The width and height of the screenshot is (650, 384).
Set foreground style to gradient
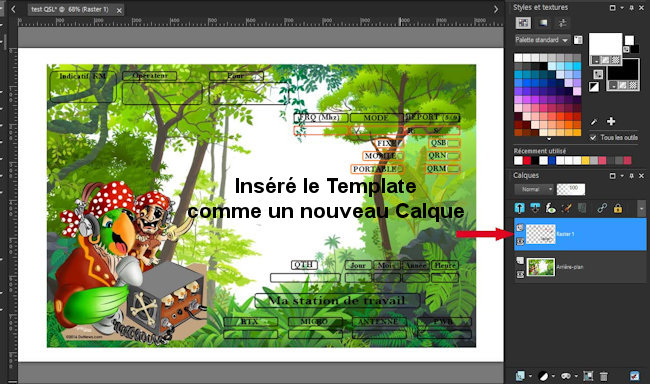point(606,61)
